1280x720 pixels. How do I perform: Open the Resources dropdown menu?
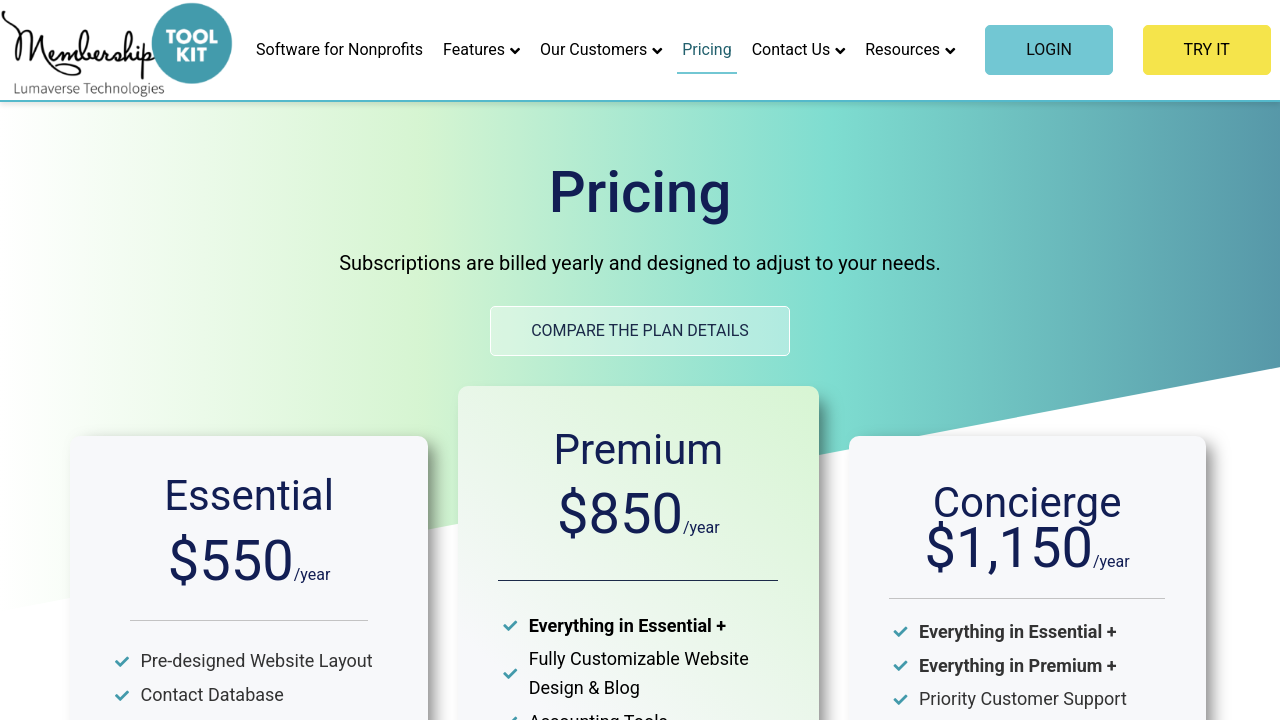[910, 50]
